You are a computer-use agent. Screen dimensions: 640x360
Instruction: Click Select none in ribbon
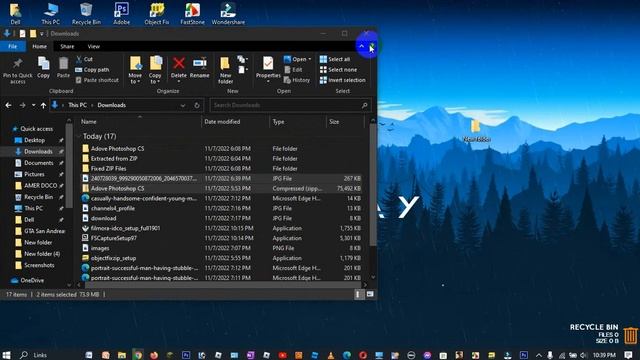point(338,70)
